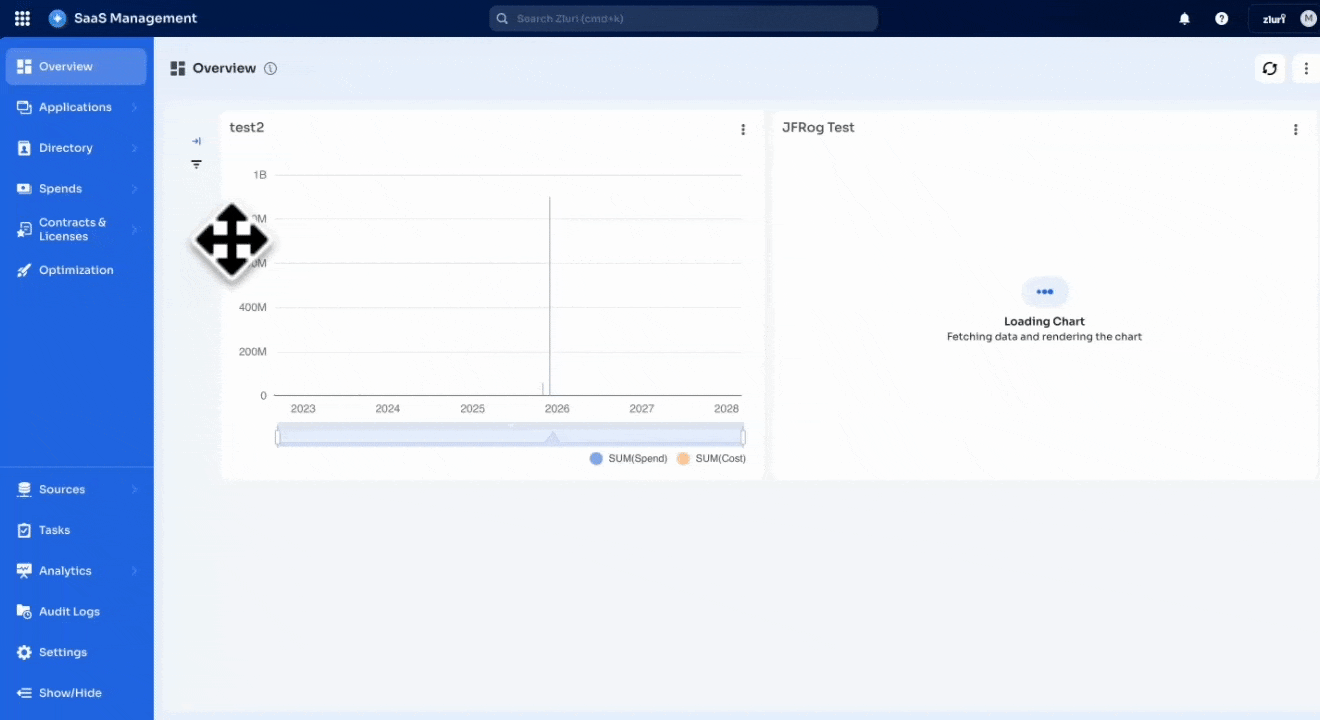Click the JFRog Test chart title
The width and height of the screenshot is (1320, 720).
tap(818, 127)
